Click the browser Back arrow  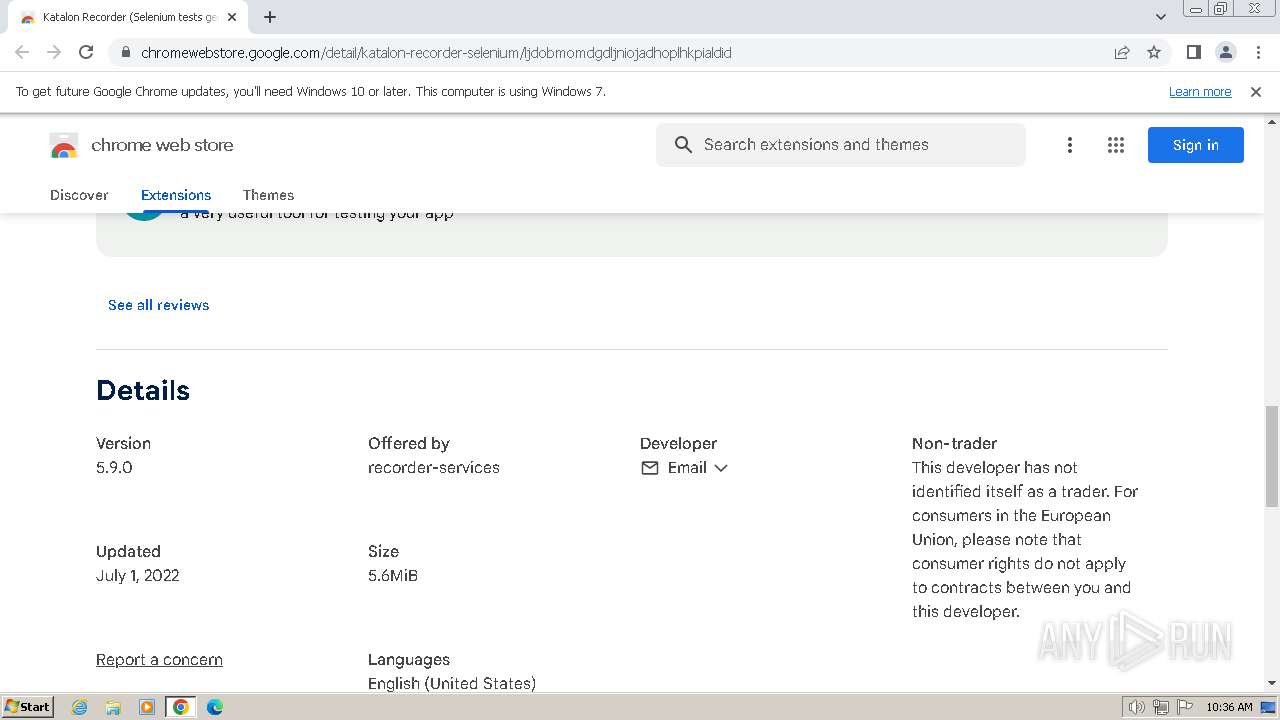point(22,52)
